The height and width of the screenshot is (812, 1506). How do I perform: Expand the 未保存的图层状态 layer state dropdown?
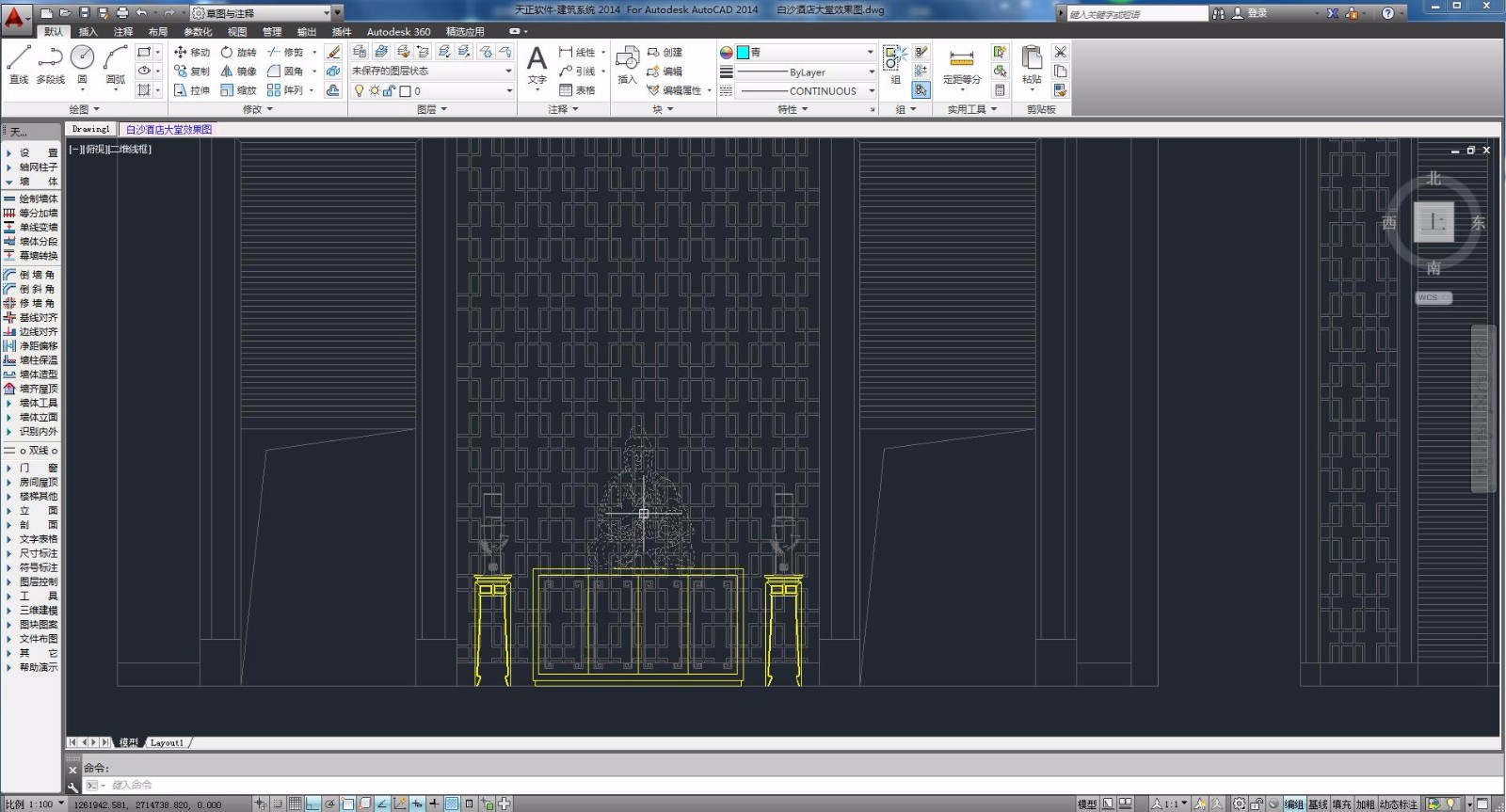508,72
